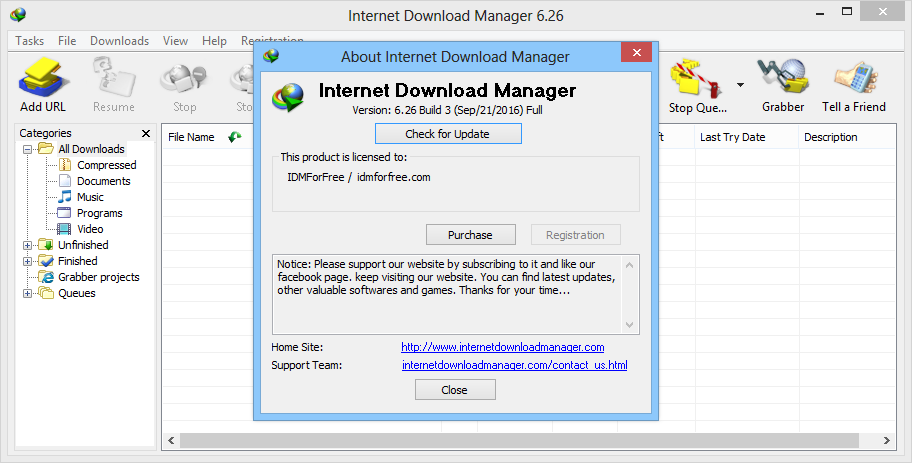Click the version 6.26 Build 3 text

click(x=447, y=110)
